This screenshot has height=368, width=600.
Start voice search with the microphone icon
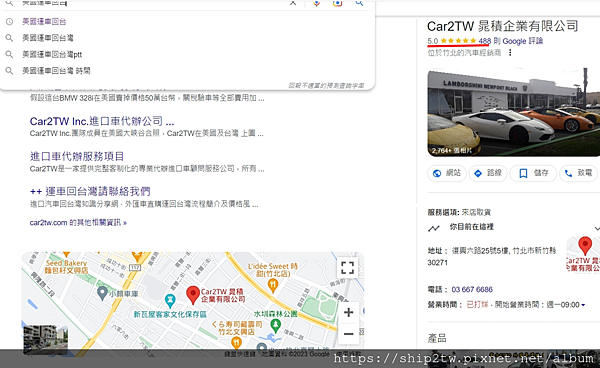(316, 3)
